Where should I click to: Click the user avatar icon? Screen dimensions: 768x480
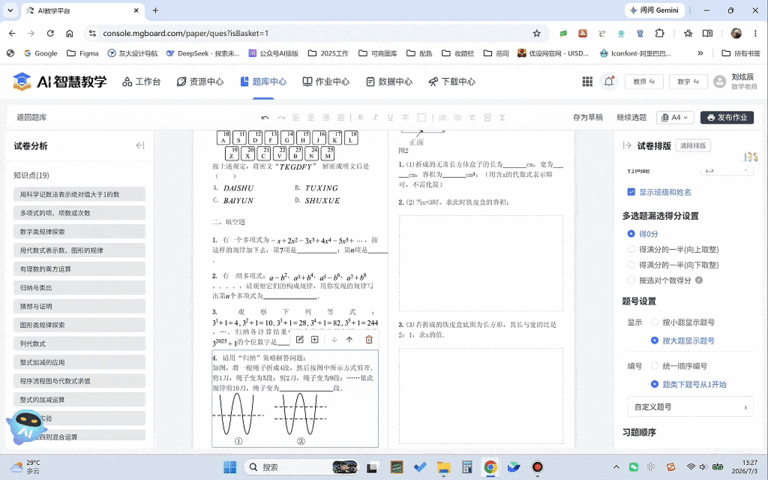tap(720, 81)
